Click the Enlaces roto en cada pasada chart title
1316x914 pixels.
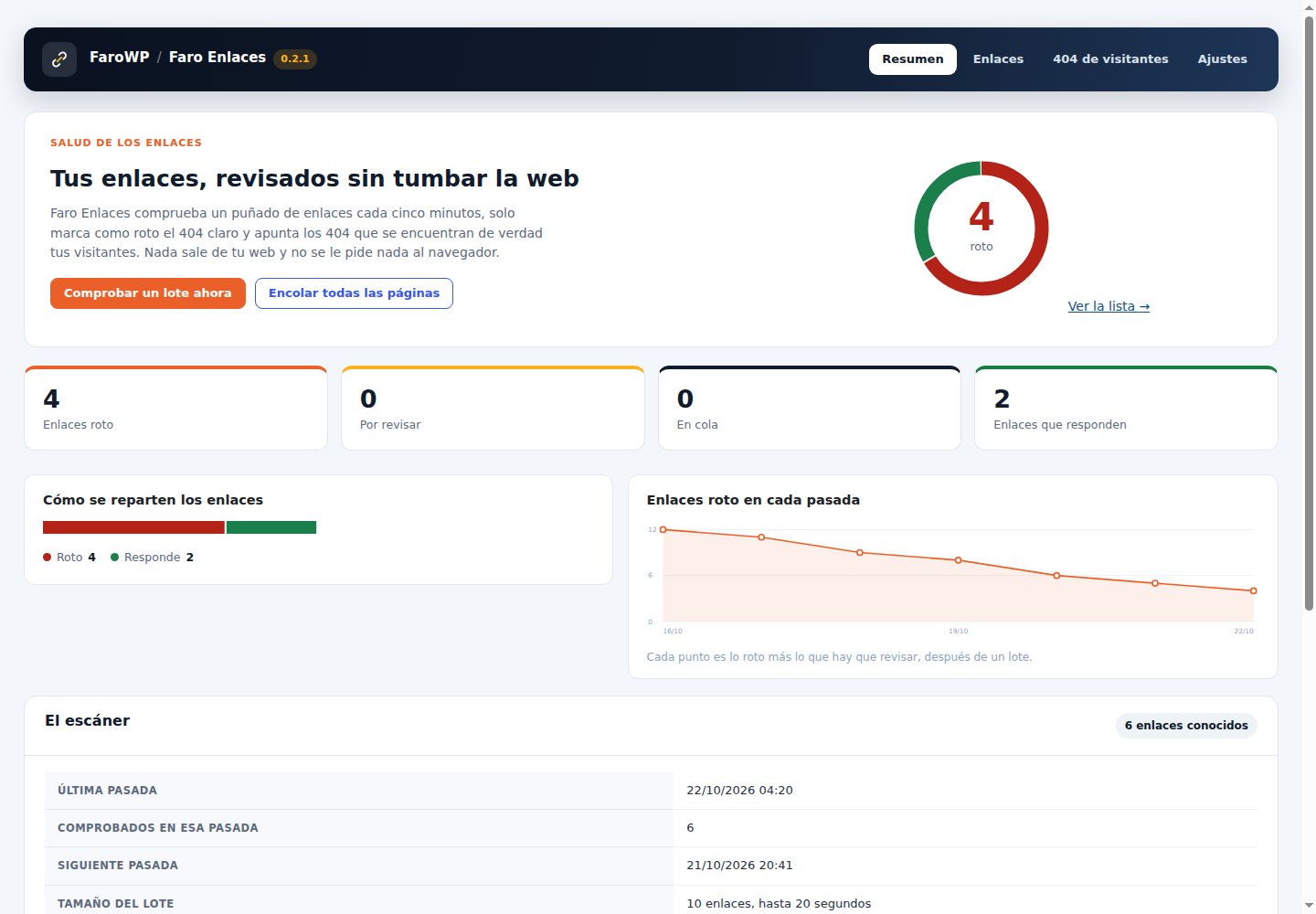[753, 500]
